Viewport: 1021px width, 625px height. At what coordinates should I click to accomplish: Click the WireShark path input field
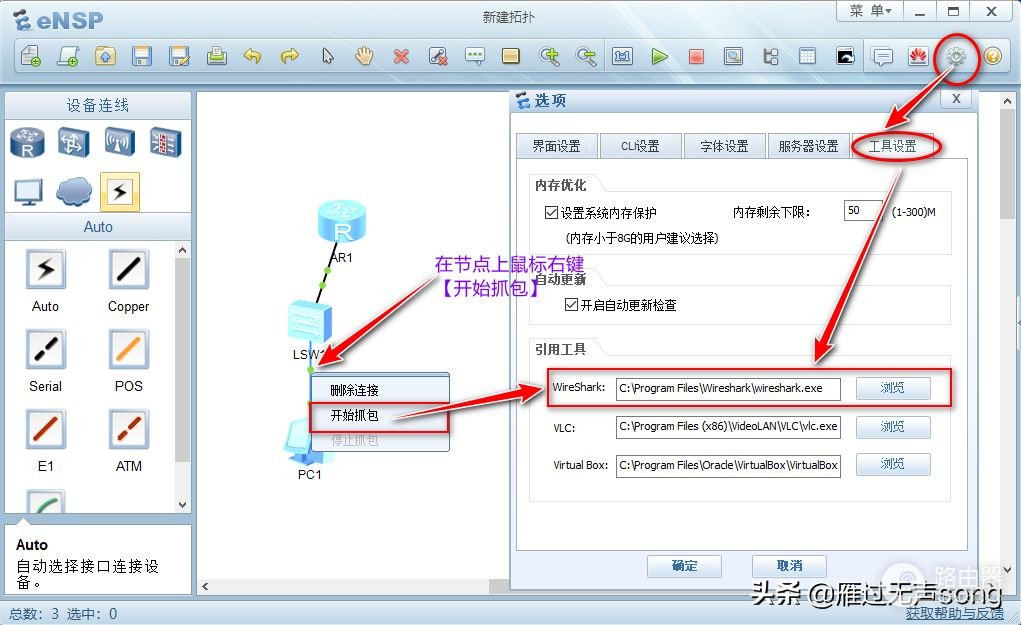click(728, 389)
